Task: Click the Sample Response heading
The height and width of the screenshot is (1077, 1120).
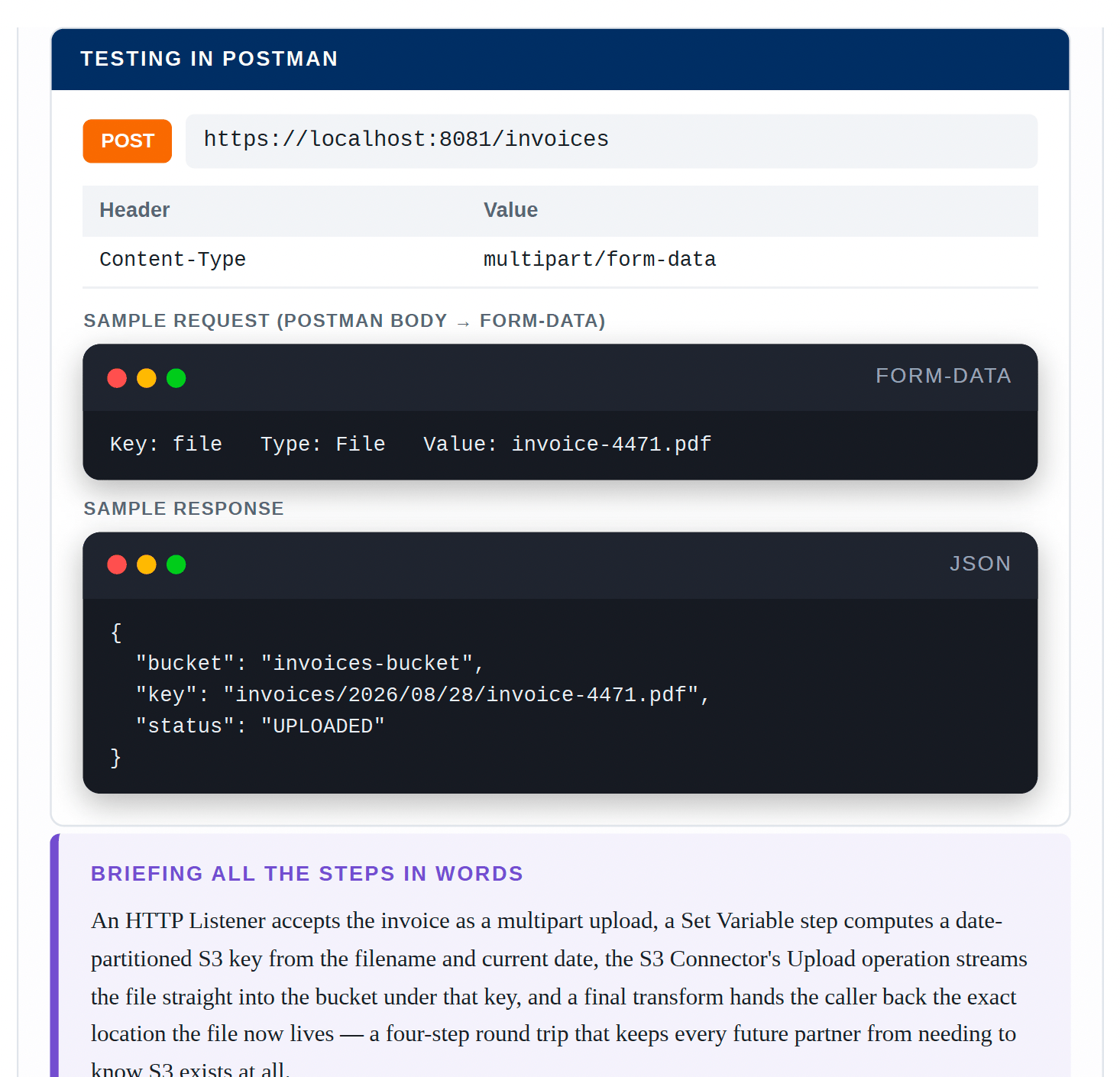Action: tap(183, 509)
